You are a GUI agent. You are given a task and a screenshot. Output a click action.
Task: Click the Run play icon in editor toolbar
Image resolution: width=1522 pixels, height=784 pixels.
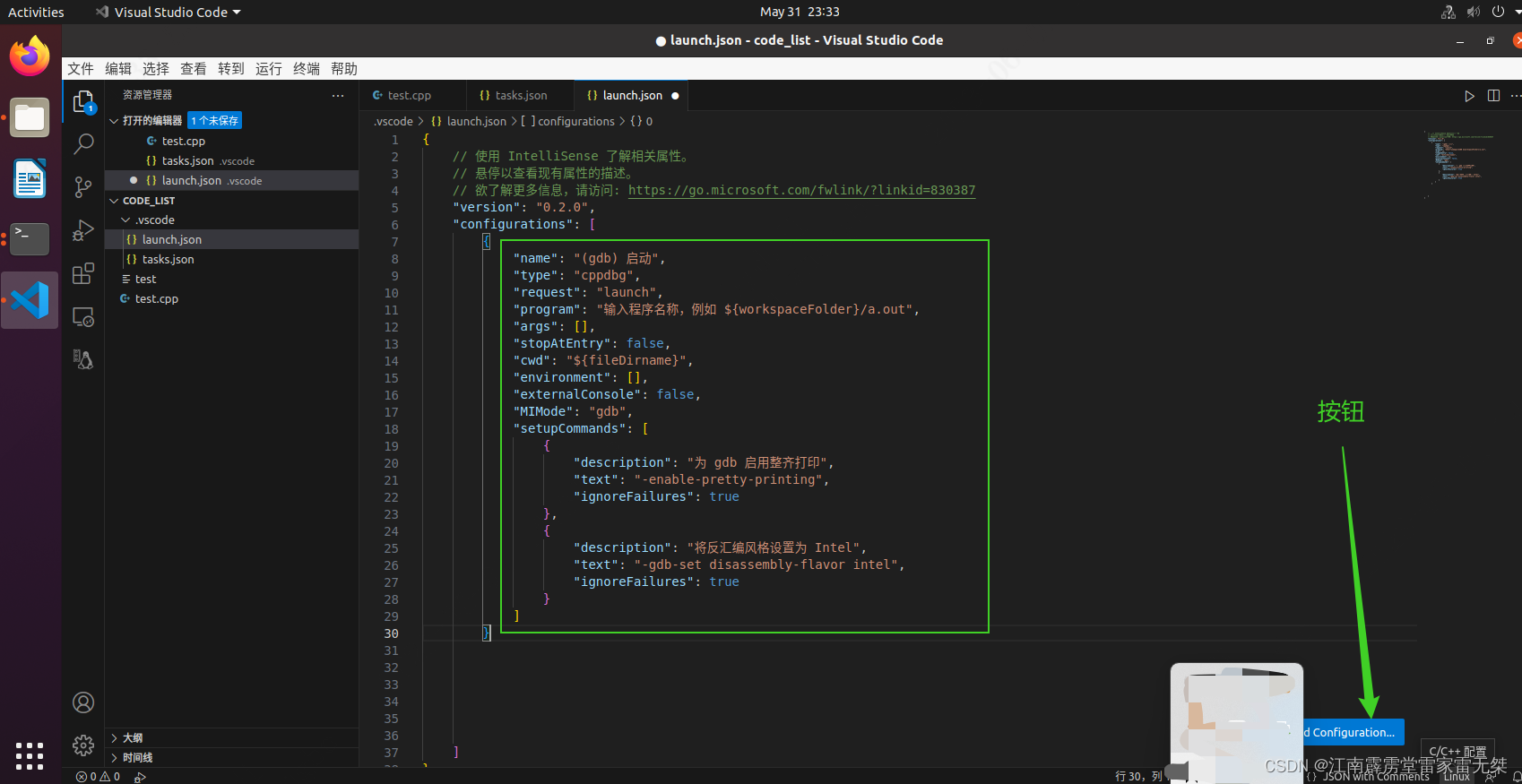click(1469, 96)
